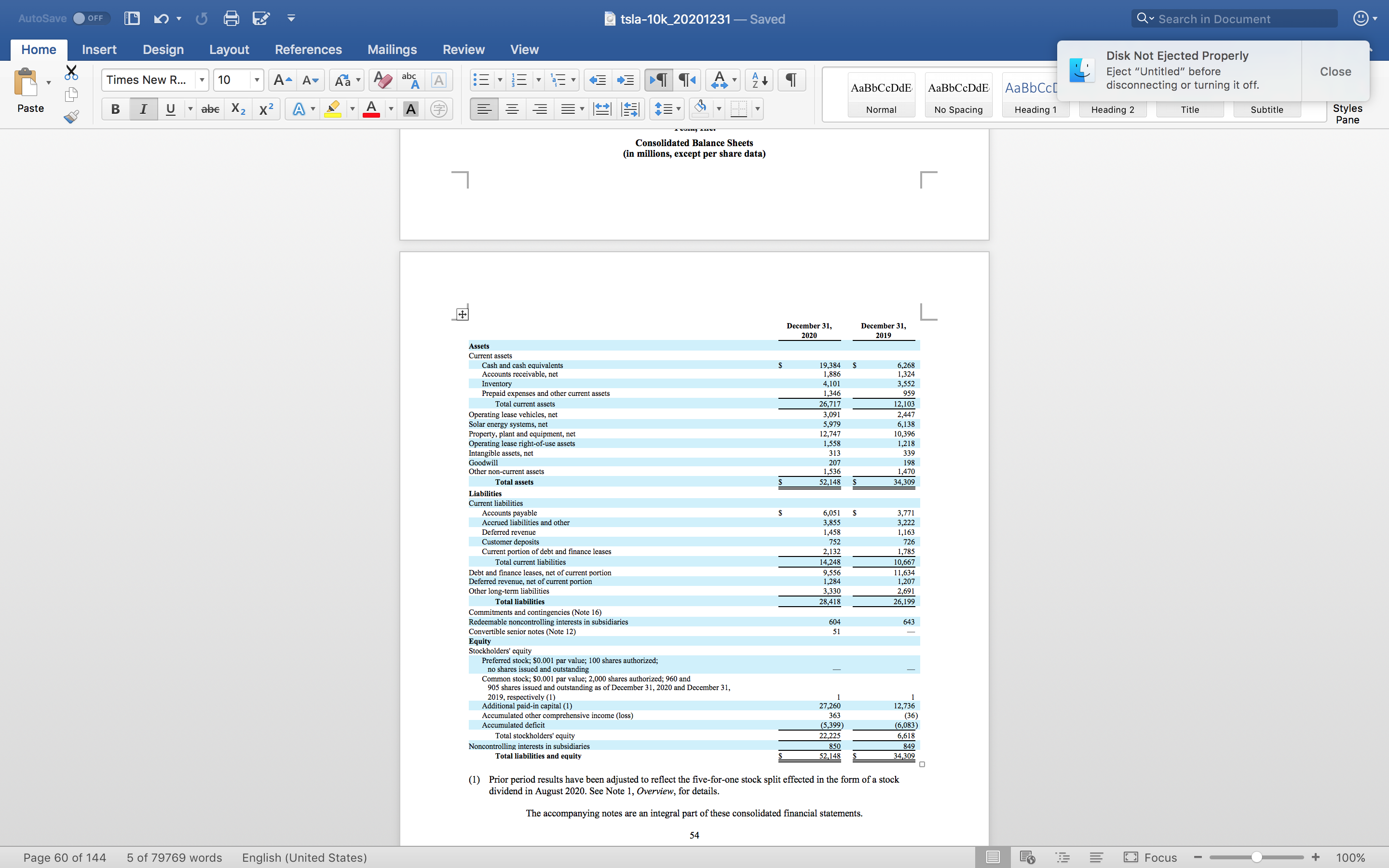Toggle Print Layout view in status bar
Screen dimensions: 1389x868
[993, 857]
